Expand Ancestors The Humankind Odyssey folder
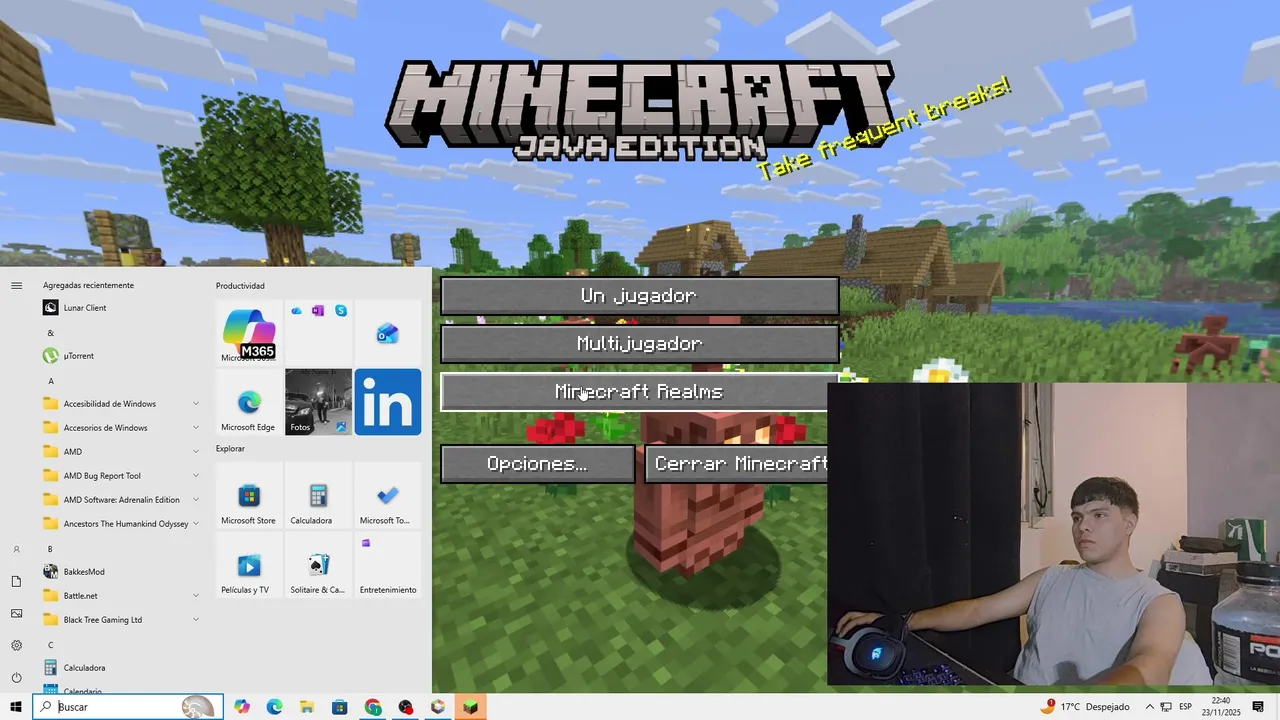Screen dimensions: 1280x720 pyautogui.click(x=120, y=524)
